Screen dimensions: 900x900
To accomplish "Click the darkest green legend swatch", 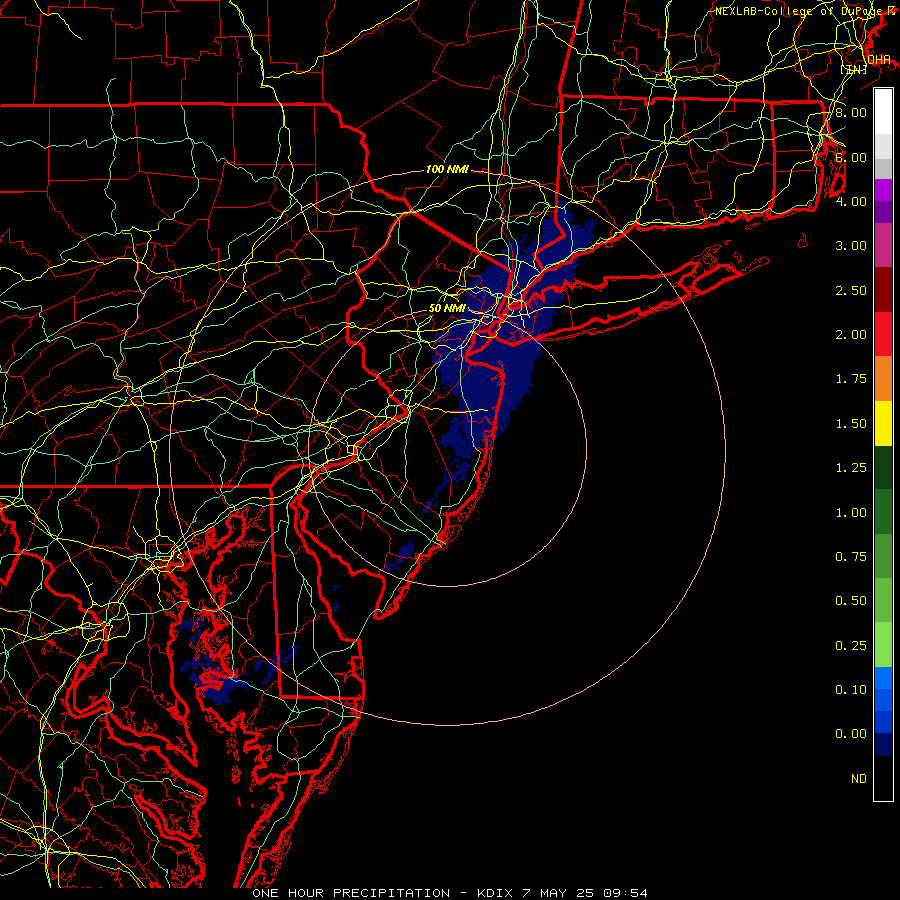I will [x=883, y=468].
